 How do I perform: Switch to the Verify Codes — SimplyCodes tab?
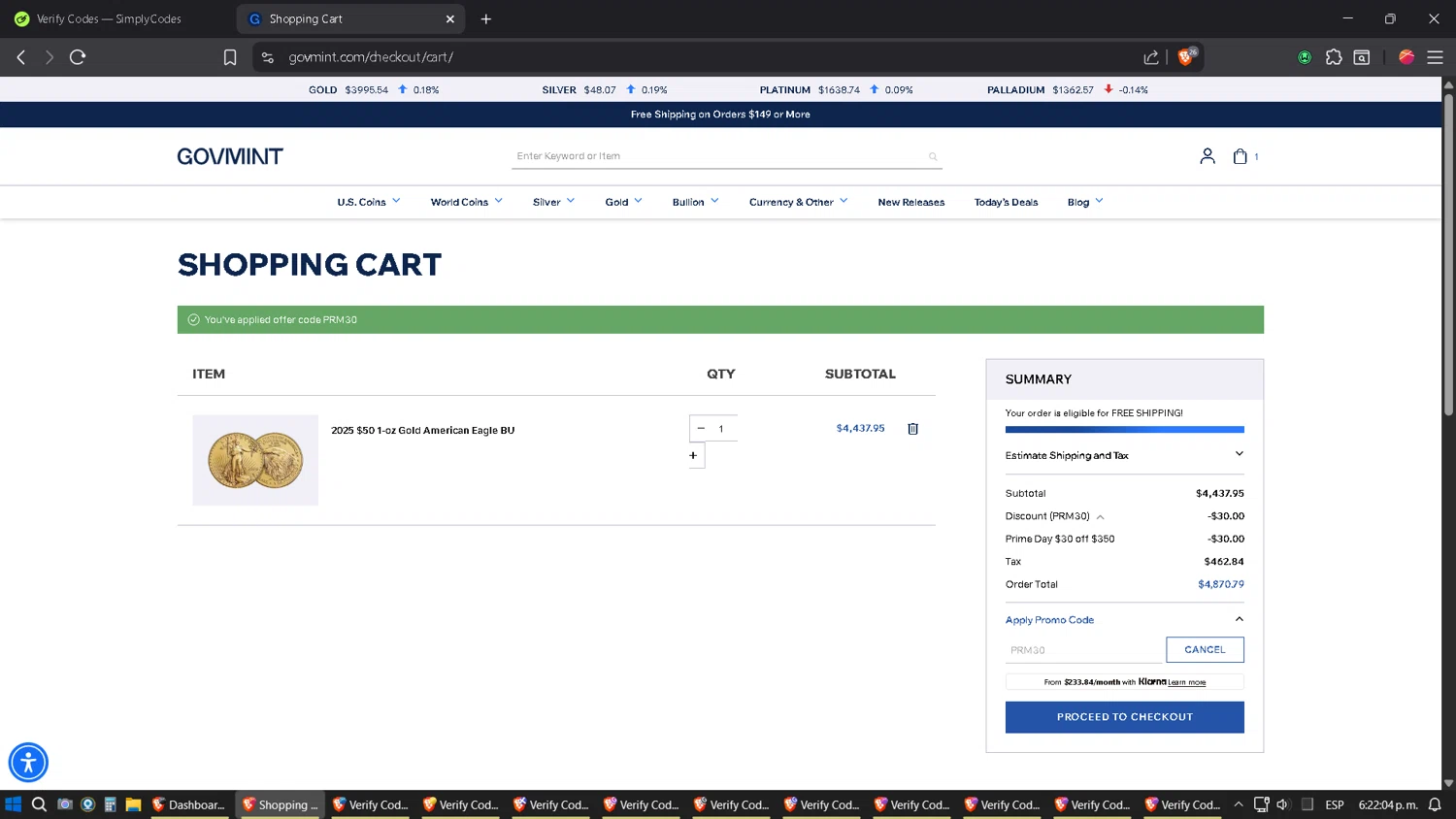[x=109, y=18]
